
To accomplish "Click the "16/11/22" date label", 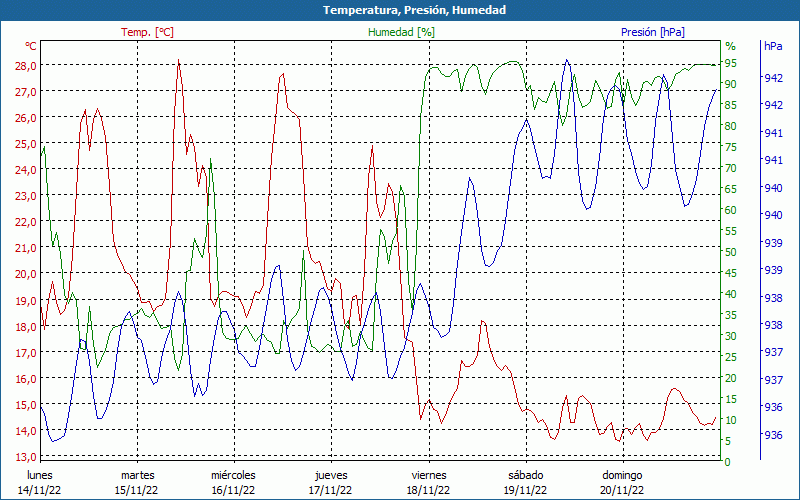I will (233, 490).
